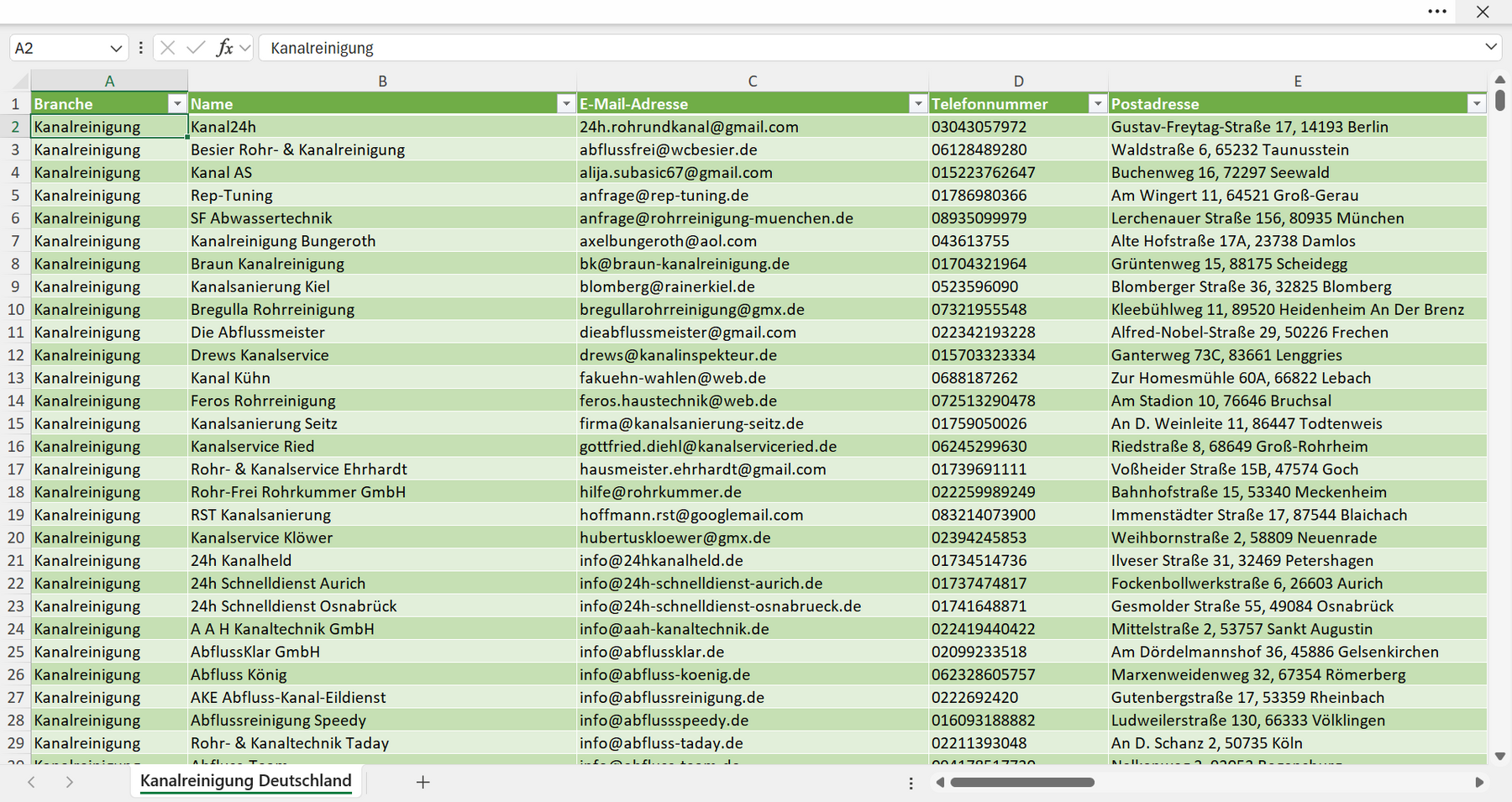Select address Gustav-Freytag-Straße 17, 14193 Berlin

tap(1298, 127)
